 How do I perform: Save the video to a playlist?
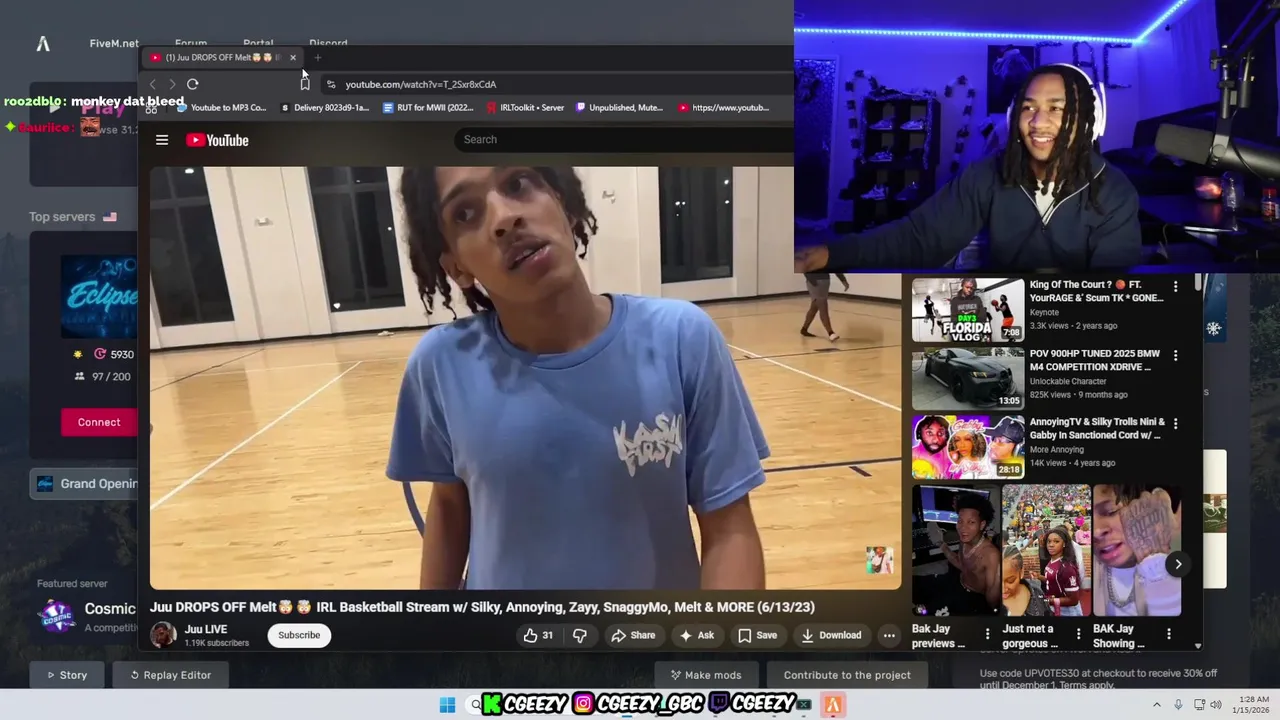pos(757,635)
